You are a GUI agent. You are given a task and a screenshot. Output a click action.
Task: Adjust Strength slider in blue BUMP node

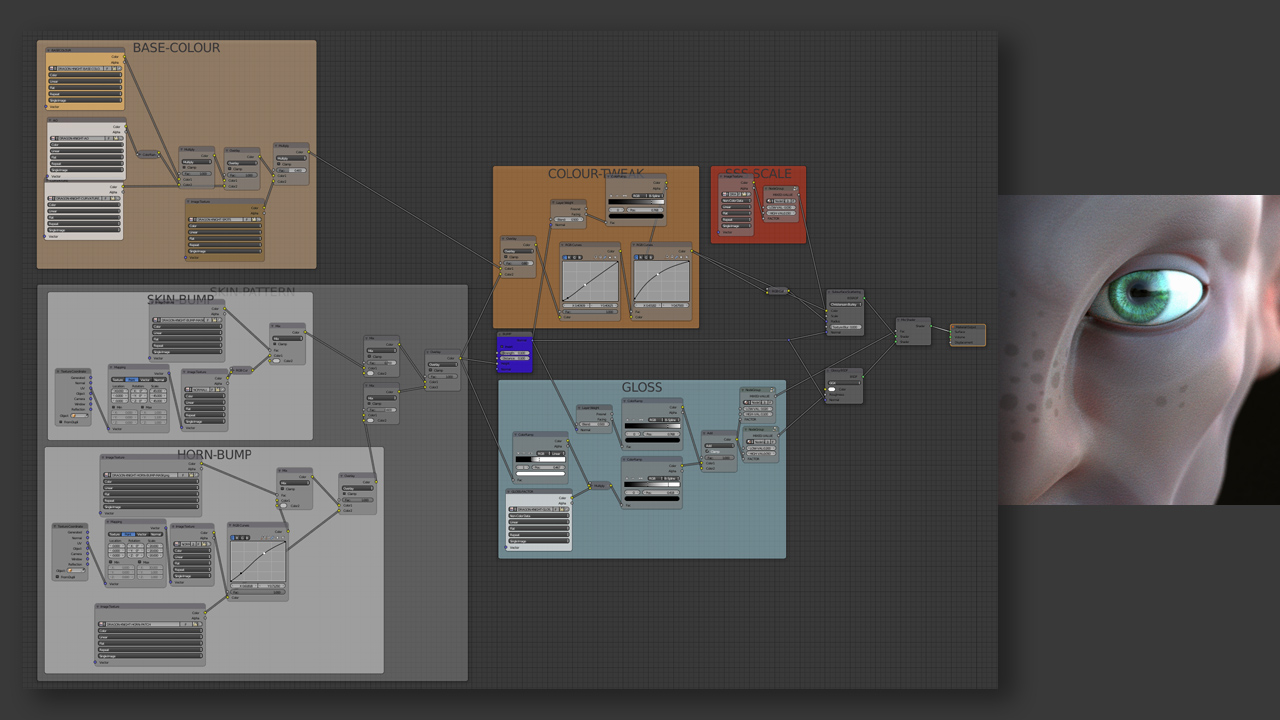(x=515, y=353)
